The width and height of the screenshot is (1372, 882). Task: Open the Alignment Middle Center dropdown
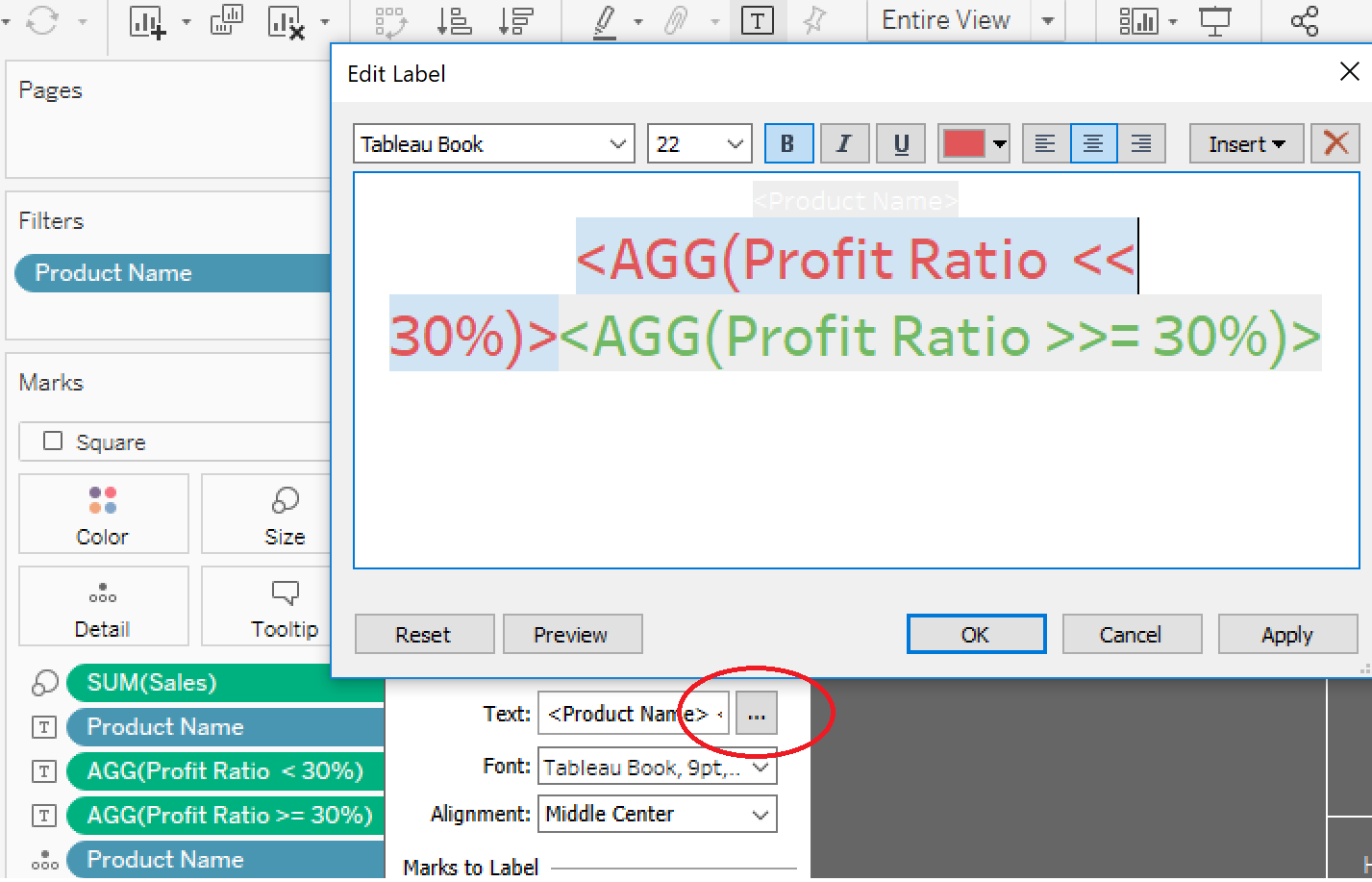[658, 814]
